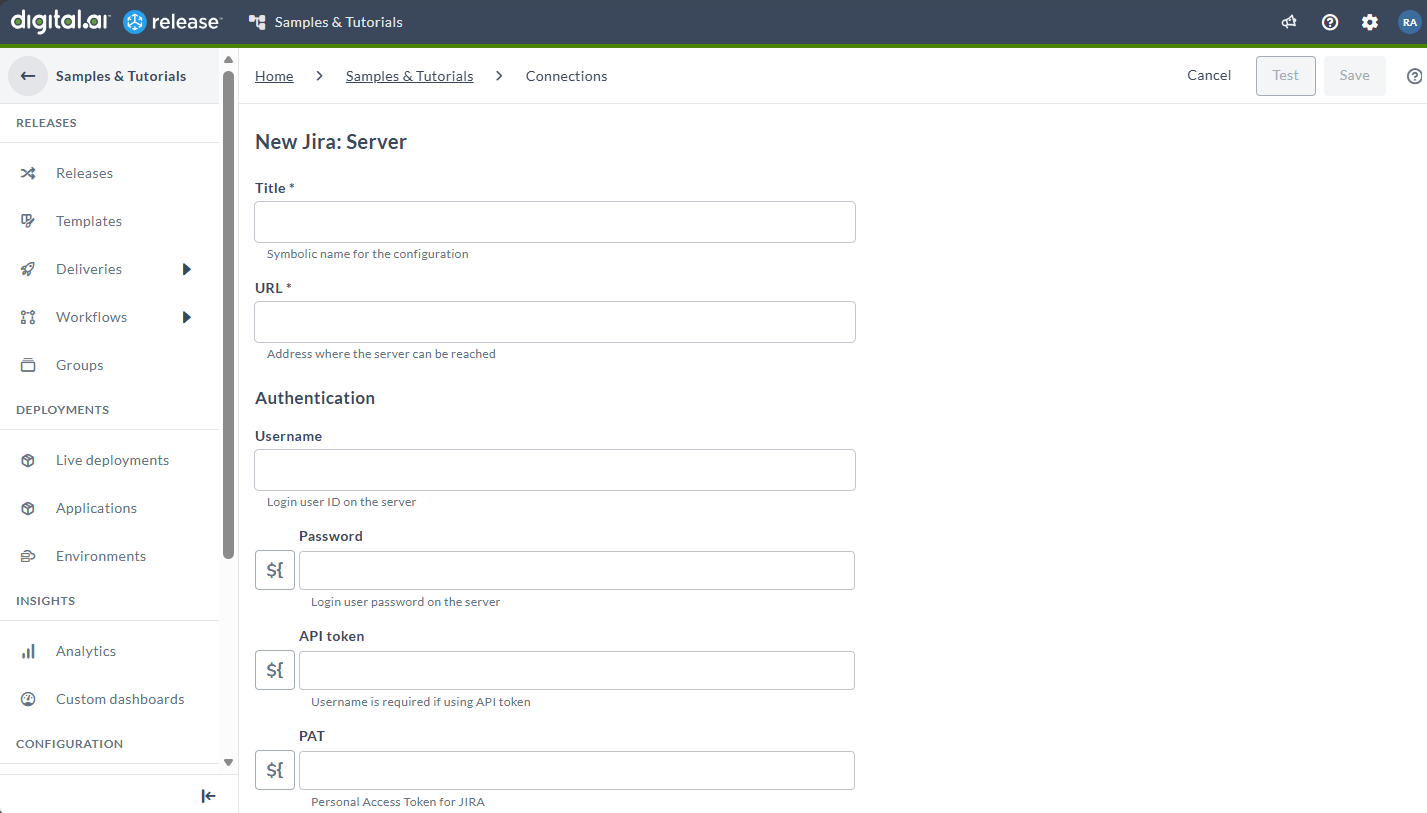1427x813 pixels.
Task: Click the Deliveries rocket icon
Action: (27, 268)
